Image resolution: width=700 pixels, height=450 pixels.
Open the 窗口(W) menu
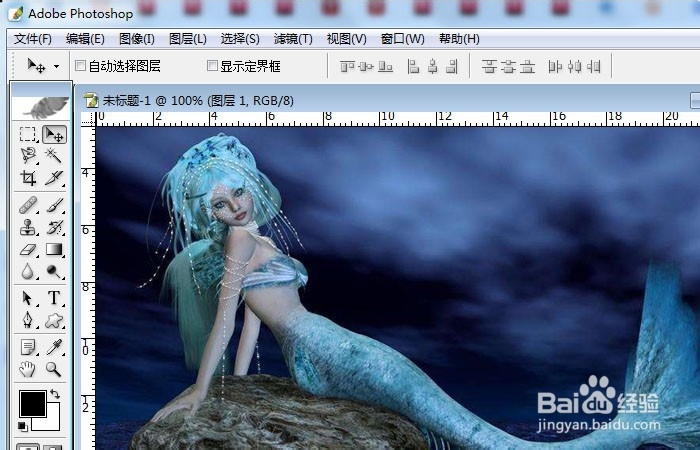(402, 39)
